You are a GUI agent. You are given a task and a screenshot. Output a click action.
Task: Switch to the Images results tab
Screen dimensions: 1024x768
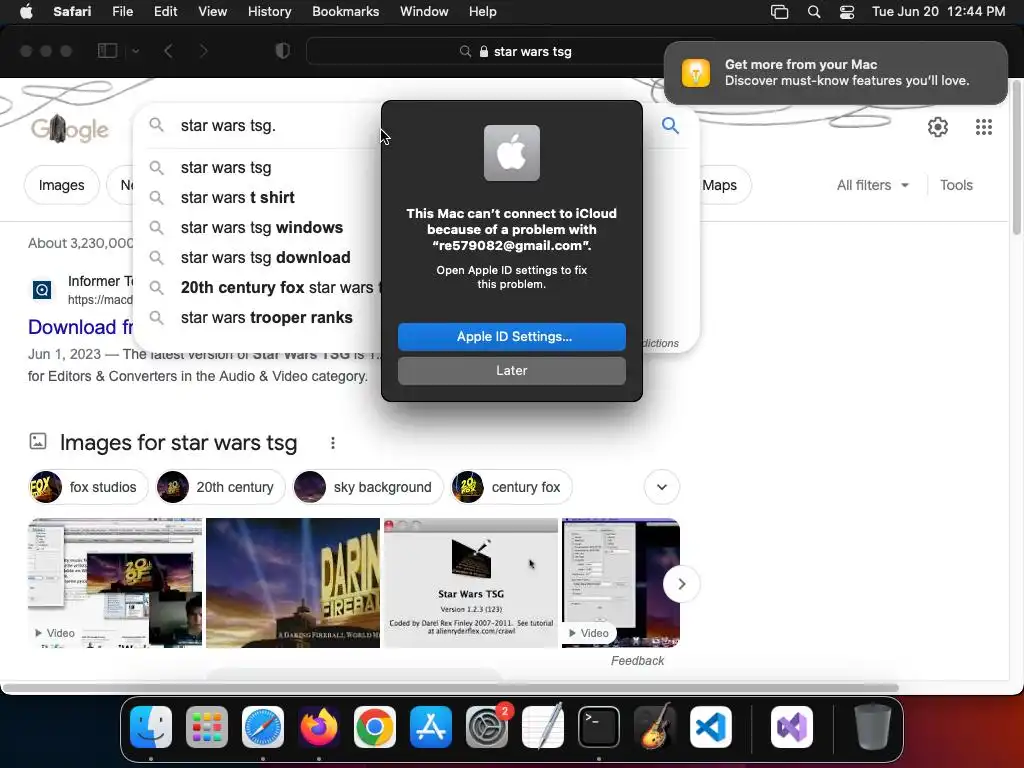click(61, 185)
